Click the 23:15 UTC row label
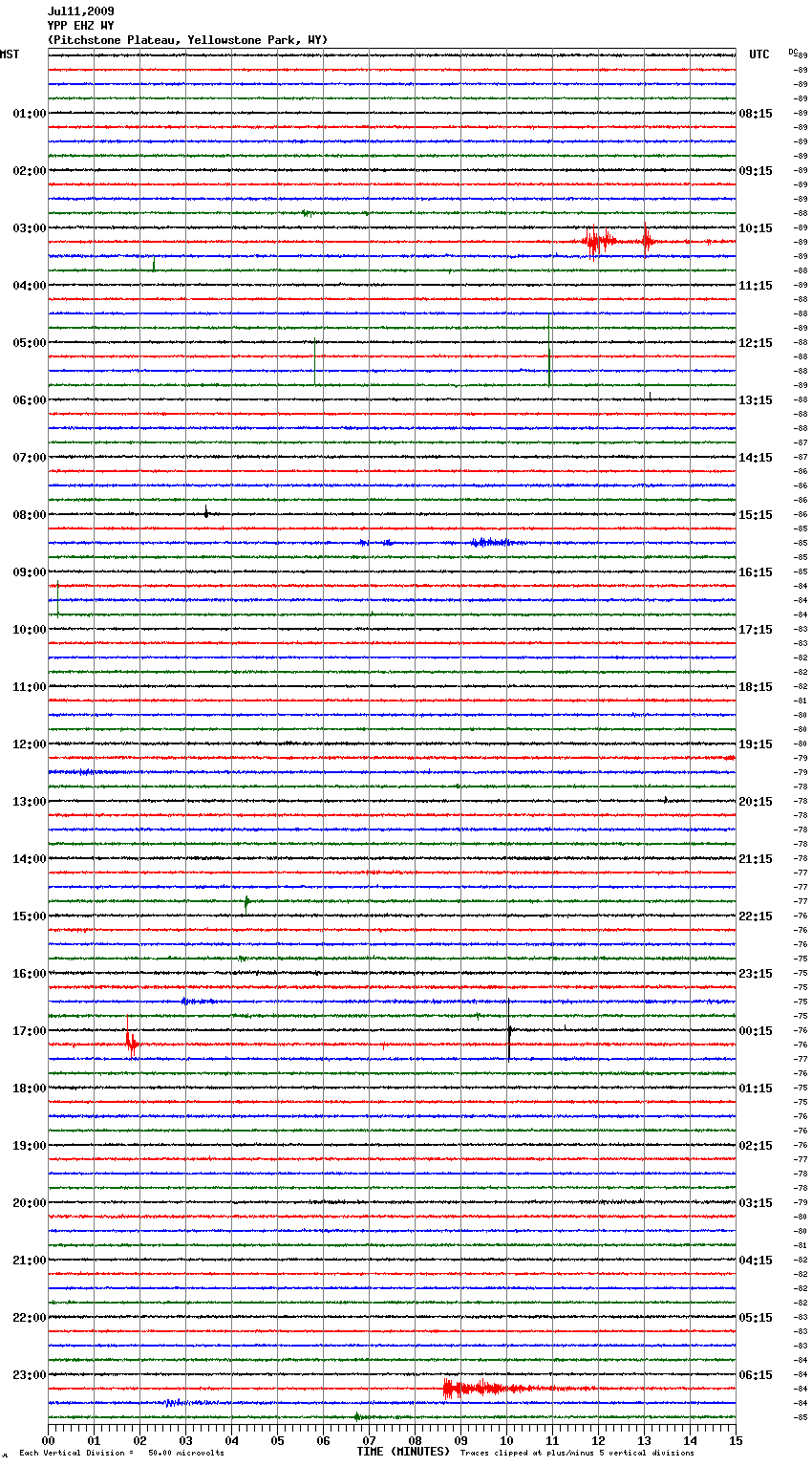 [756, 974]
